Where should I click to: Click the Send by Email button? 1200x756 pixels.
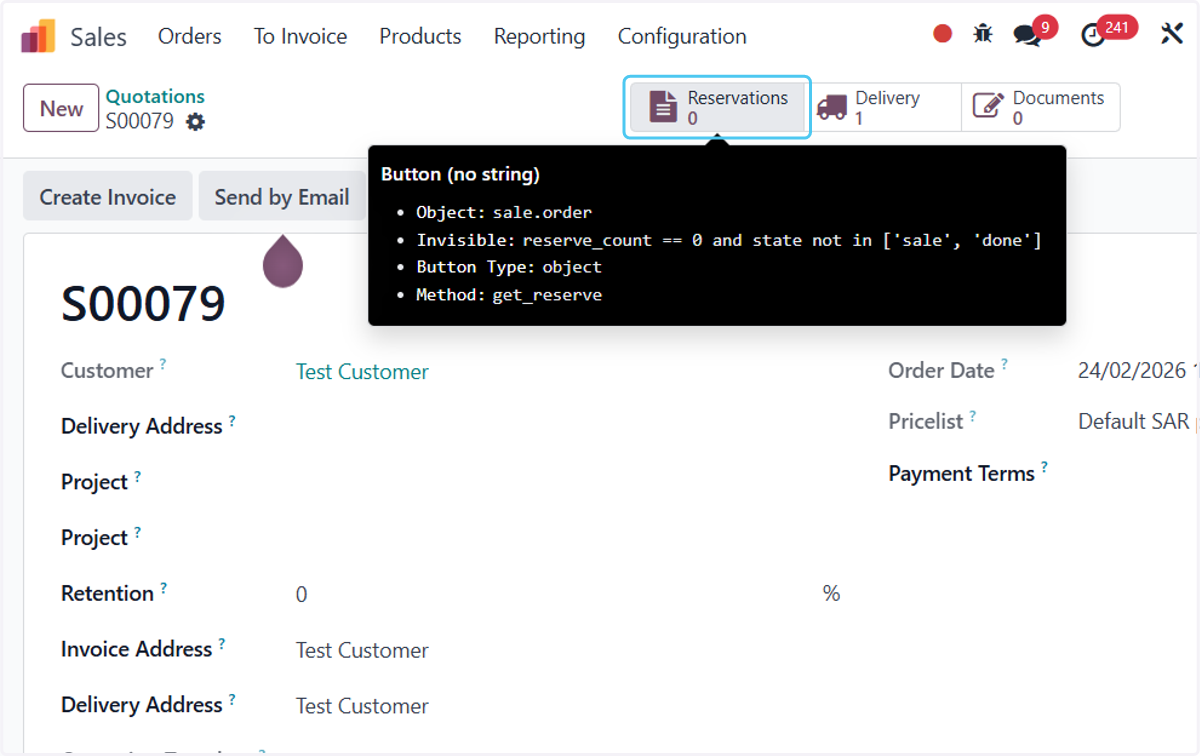tap(282, 197)
